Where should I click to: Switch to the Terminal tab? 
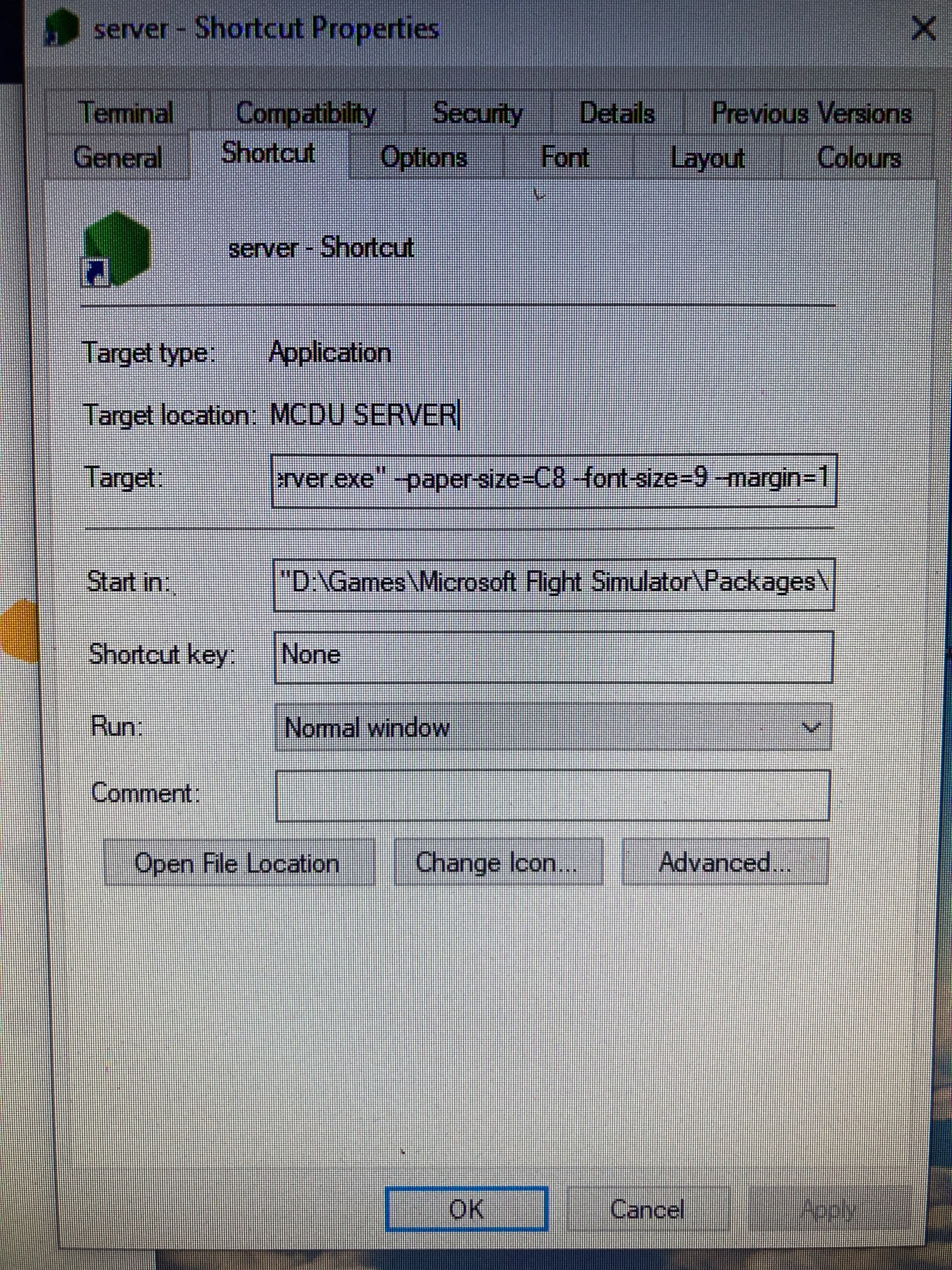(126, 113)
